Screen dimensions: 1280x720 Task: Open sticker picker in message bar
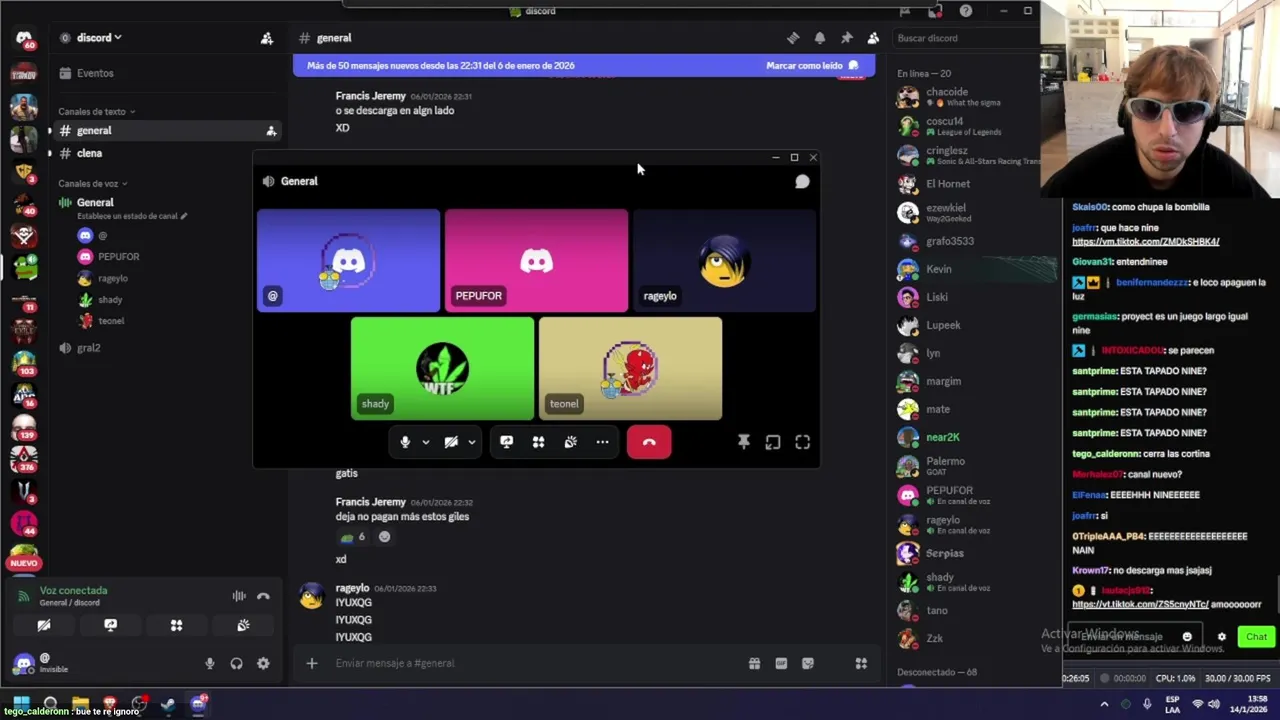pos(808,663)
